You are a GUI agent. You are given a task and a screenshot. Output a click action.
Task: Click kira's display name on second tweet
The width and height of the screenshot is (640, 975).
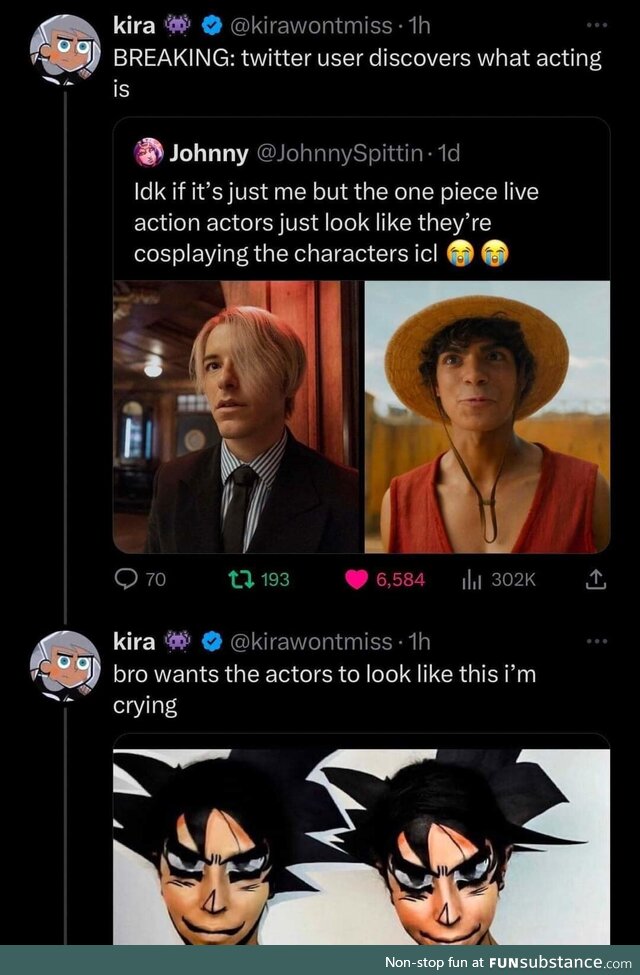coord(135,641)
